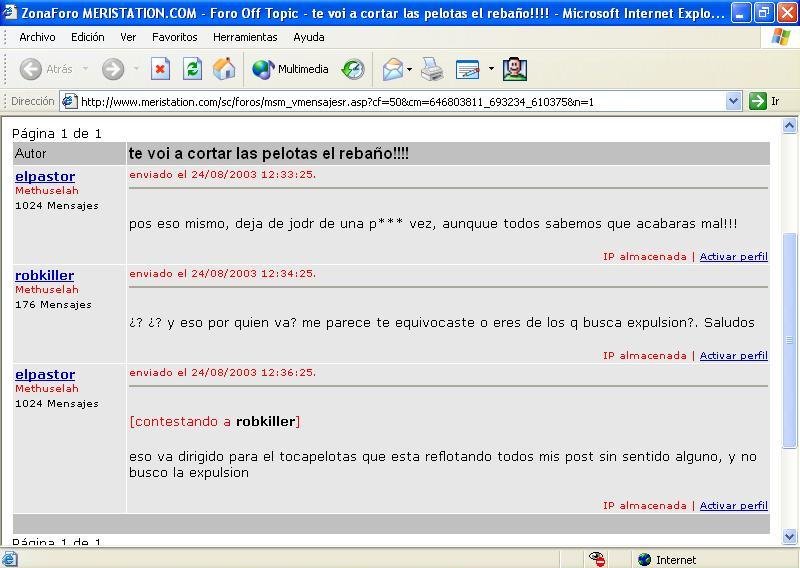
Task: Open the Ayuda menu
Action: pyautogui.click(x=309, y=37)
